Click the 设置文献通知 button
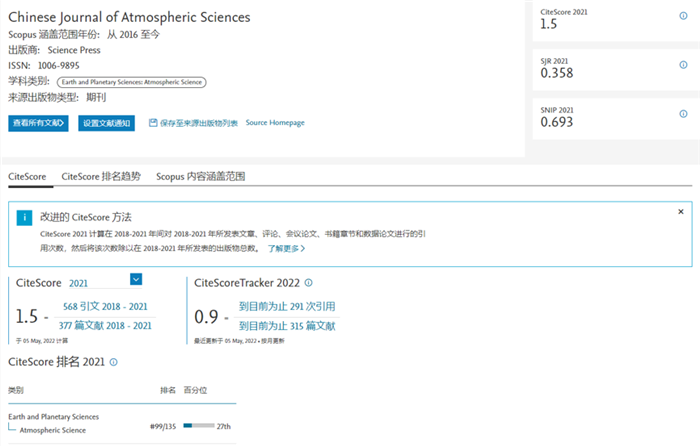This screenshot has height=446, width=700. (x=106, y=123)
